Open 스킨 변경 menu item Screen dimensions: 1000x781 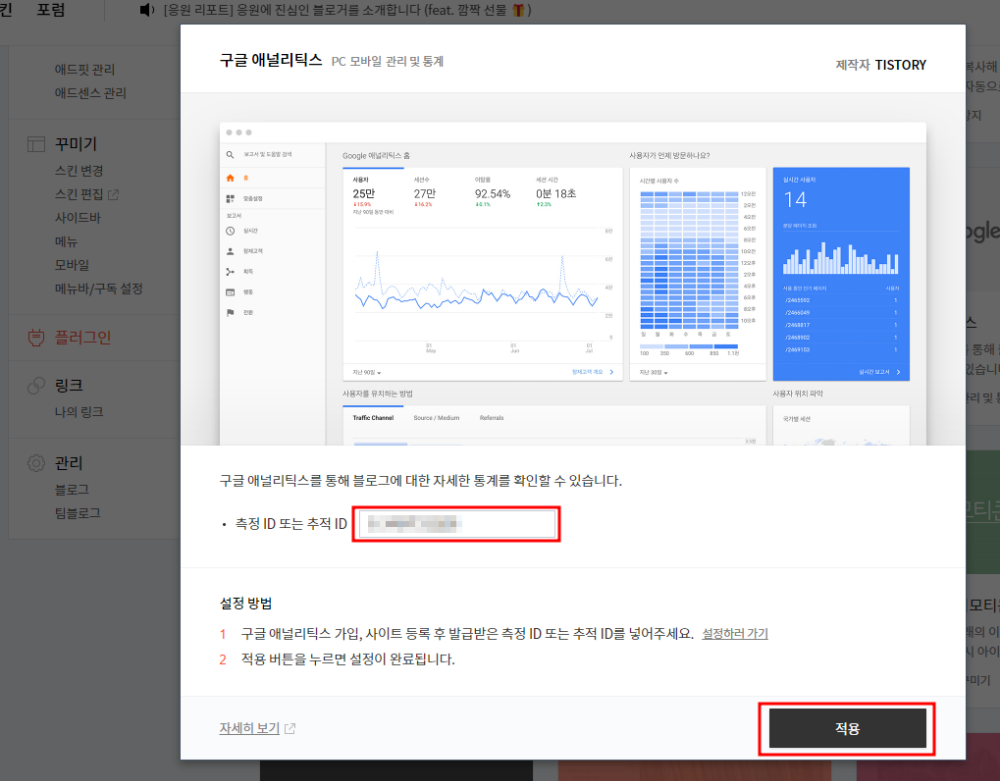[79, 171]
